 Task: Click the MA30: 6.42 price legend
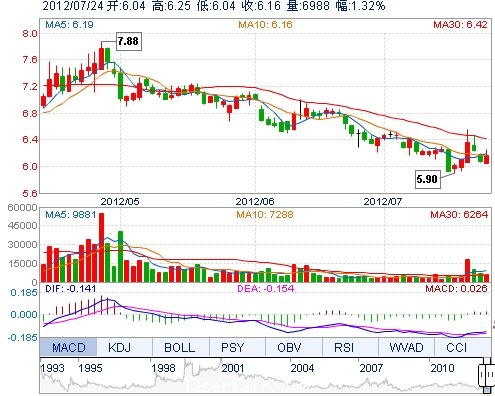[460, 24]
